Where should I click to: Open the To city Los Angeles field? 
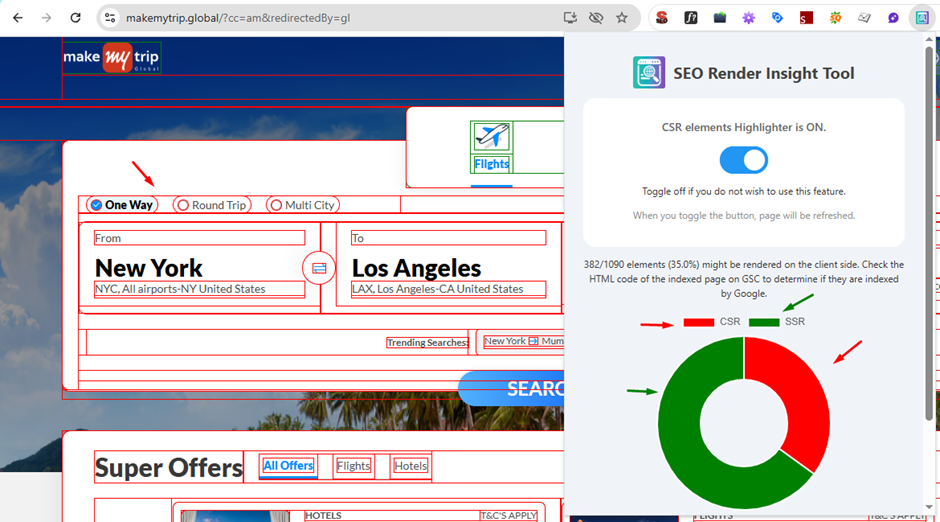(448, 267)
